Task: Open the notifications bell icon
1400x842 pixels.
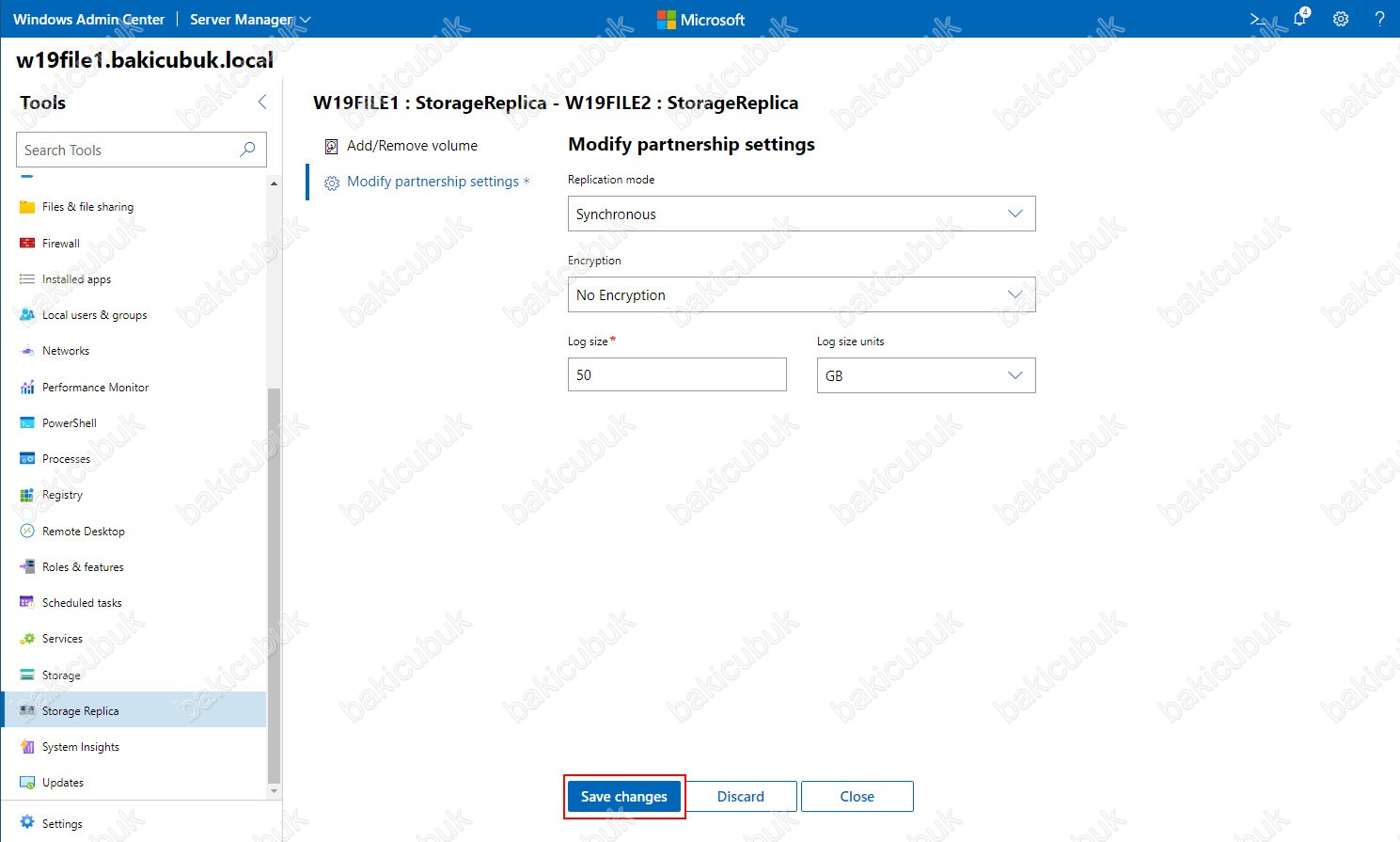Action: 1300,19
